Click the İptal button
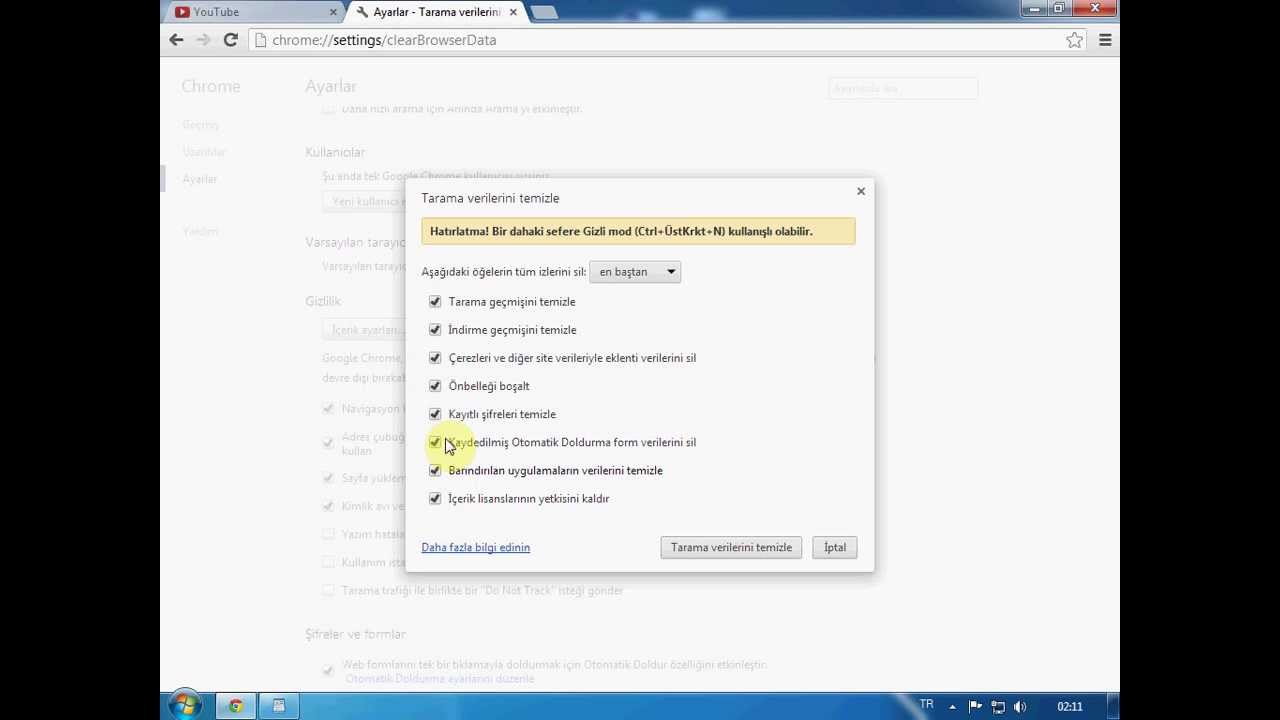Screen dimensions: 1280x720 (x=835, y=547)
